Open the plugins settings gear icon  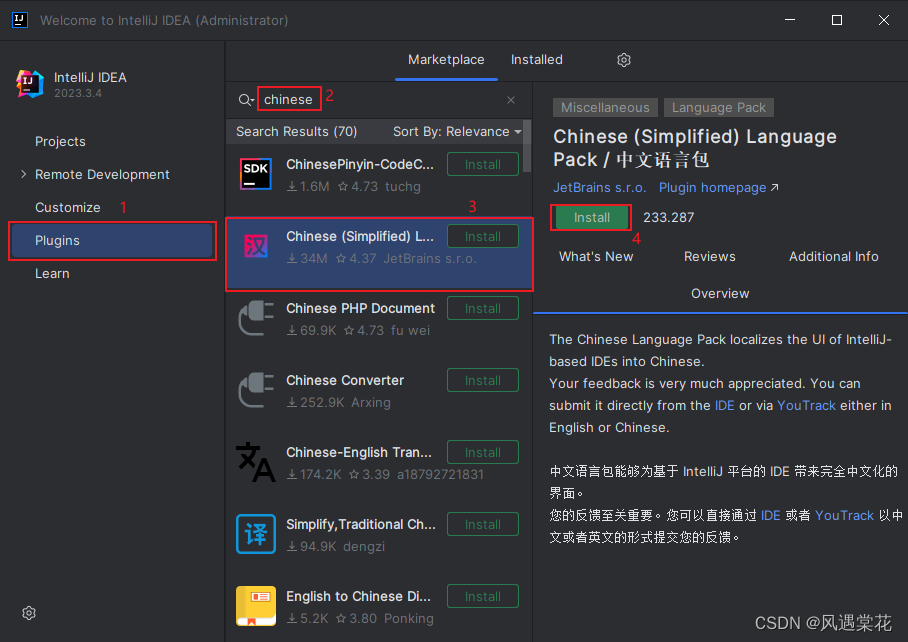click(x=624, y=60)
